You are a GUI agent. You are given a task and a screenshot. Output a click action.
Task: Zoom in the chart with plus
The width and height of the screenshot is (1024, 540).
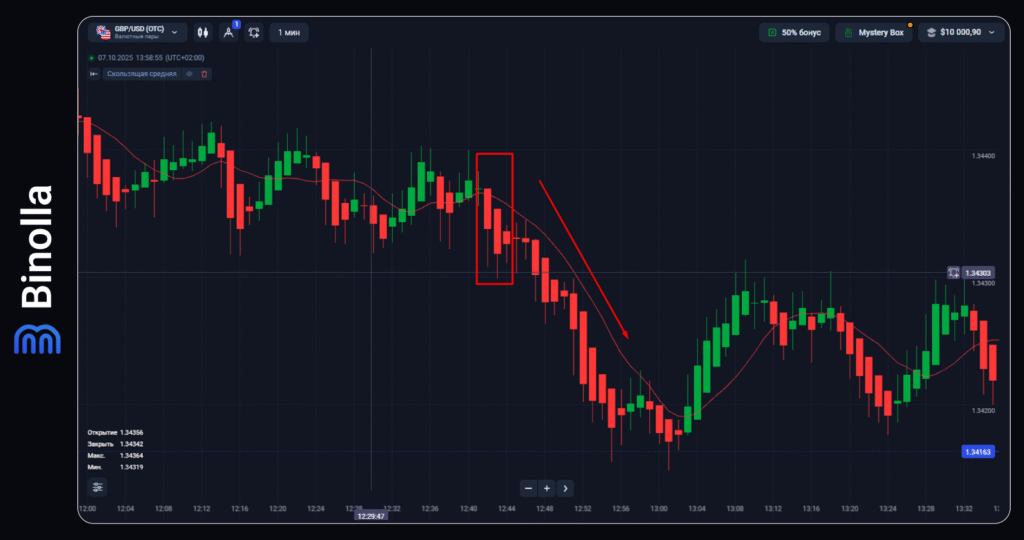tap(546, 488)
